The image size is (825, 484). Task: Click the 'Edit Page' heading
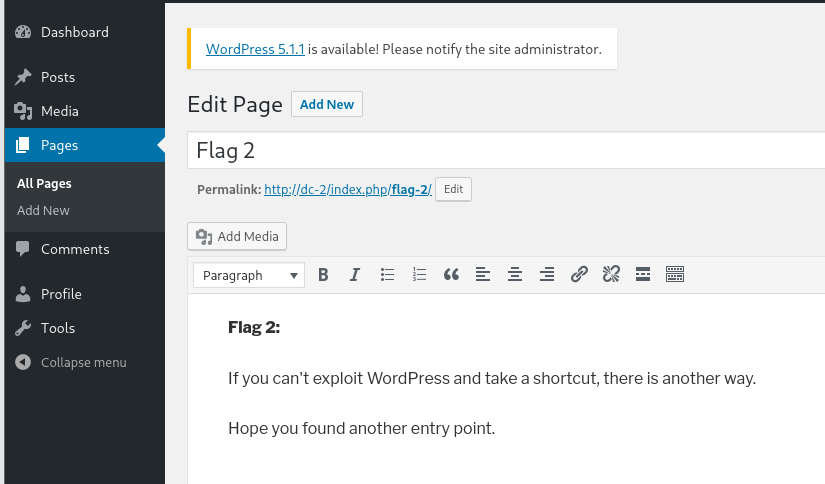point(235,104)
